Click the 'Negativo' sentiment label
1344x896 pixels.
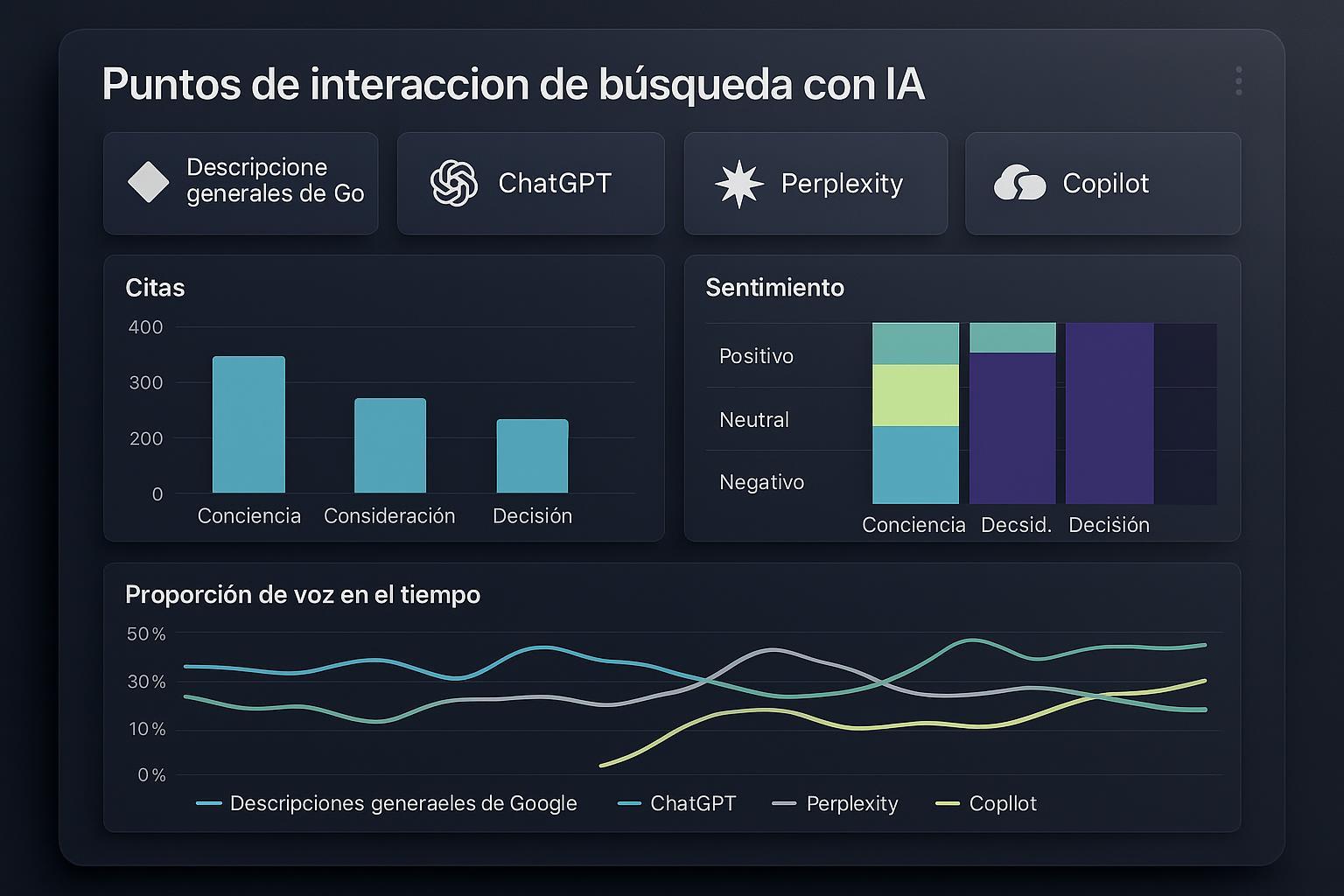tap(761, 482)
